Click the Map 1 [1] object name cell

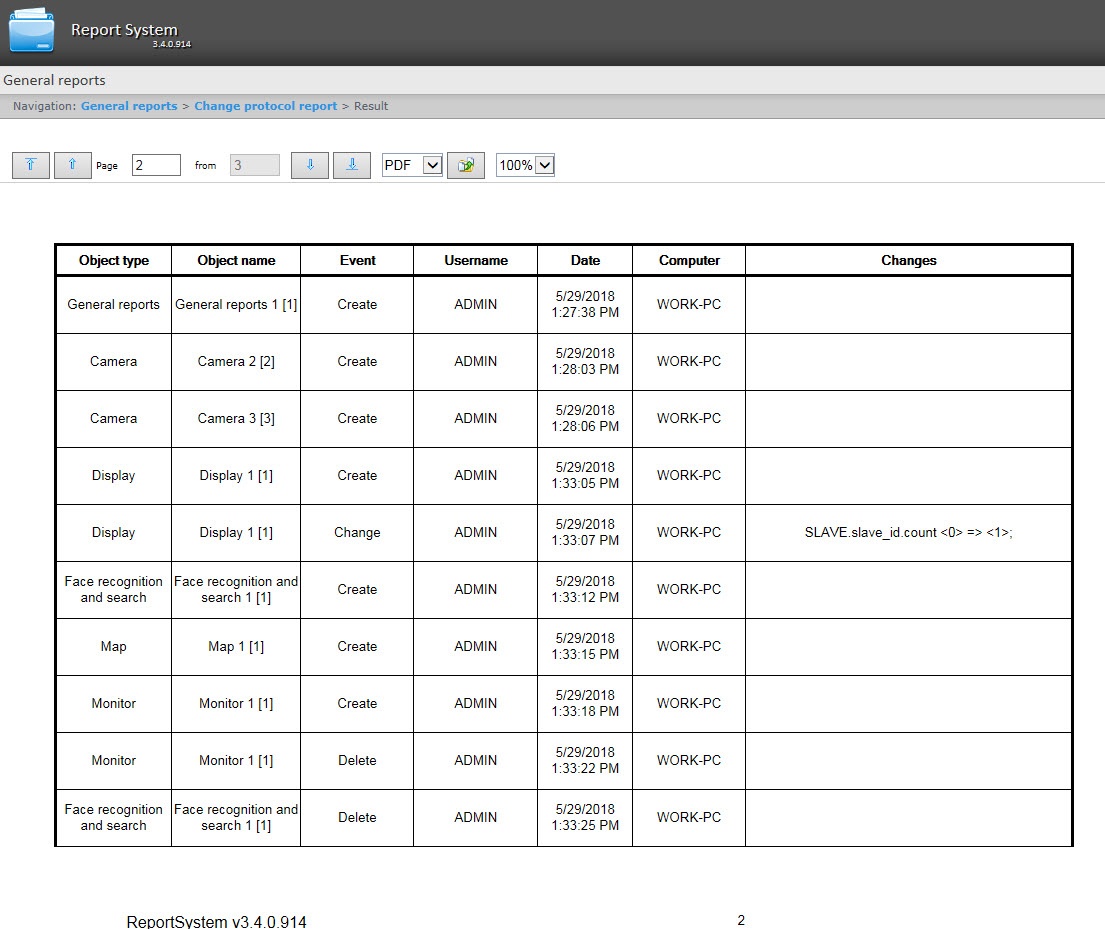pos(236,647)
